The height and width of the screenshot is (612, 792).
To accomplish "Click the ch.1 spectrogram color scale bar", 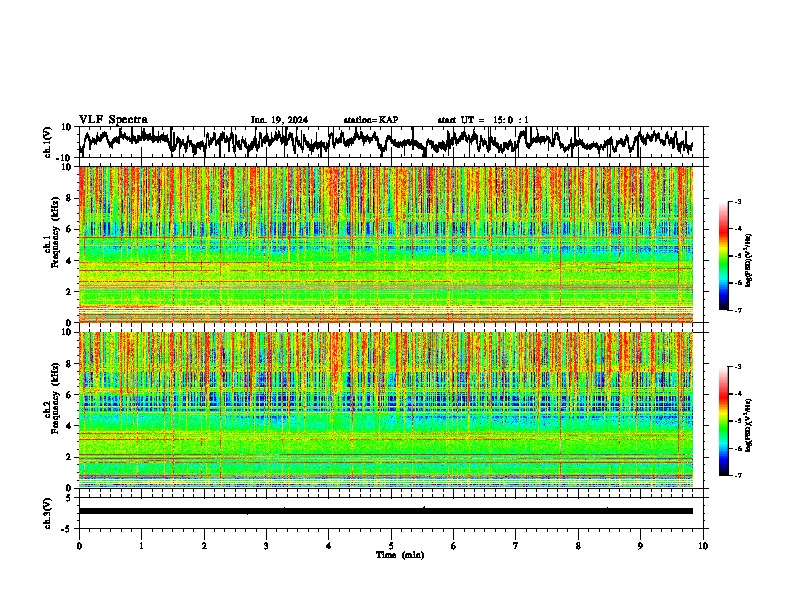I will click(x=724, y=256).
